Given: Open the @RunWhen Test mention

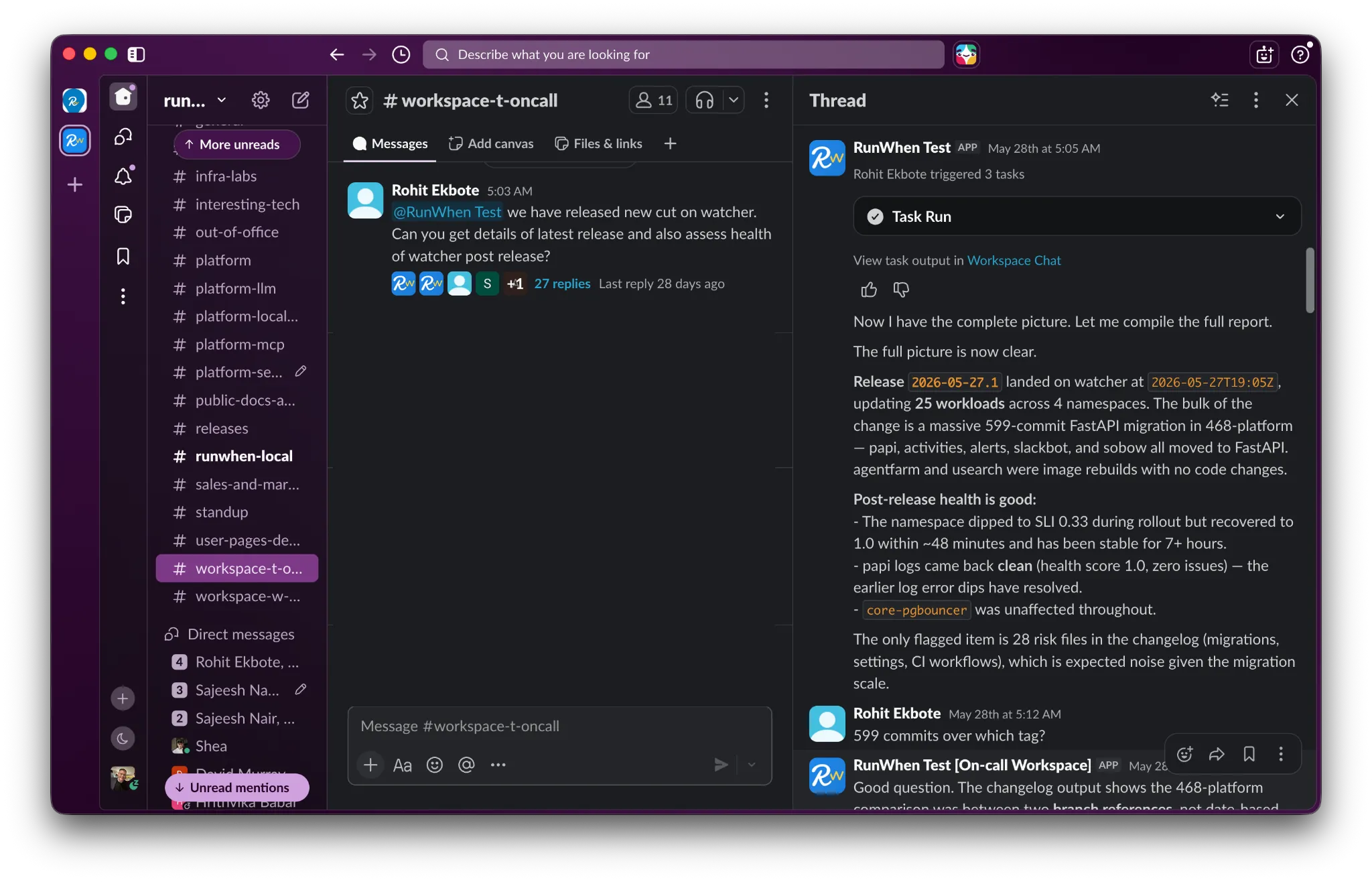Looking at the screenshot, I should click(447, 212).
